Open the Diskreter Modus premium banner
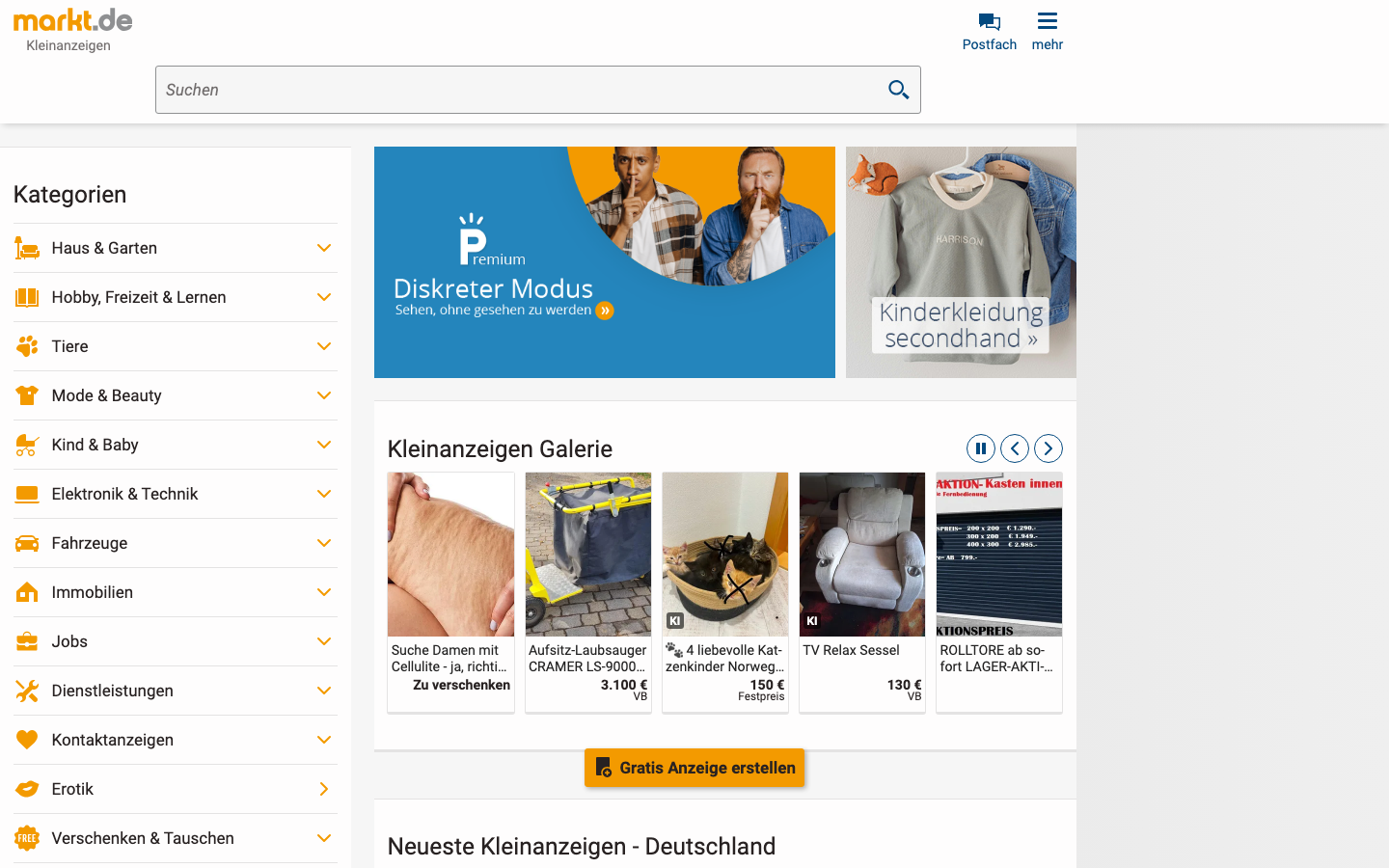 click(605, 262)
